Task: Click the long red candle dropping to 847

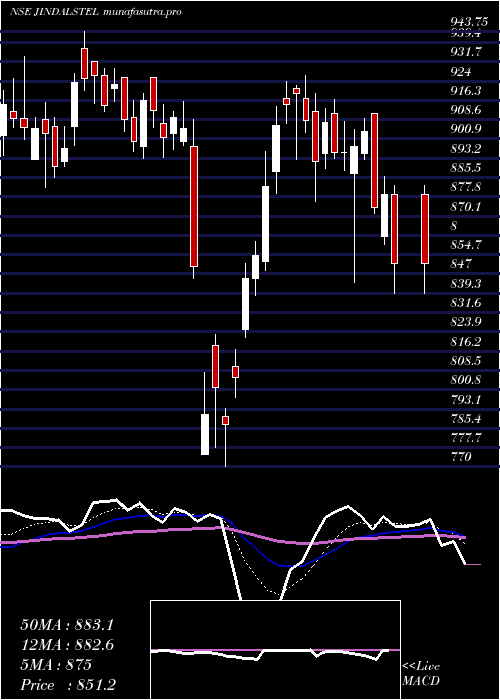Action: click(194, 206)
